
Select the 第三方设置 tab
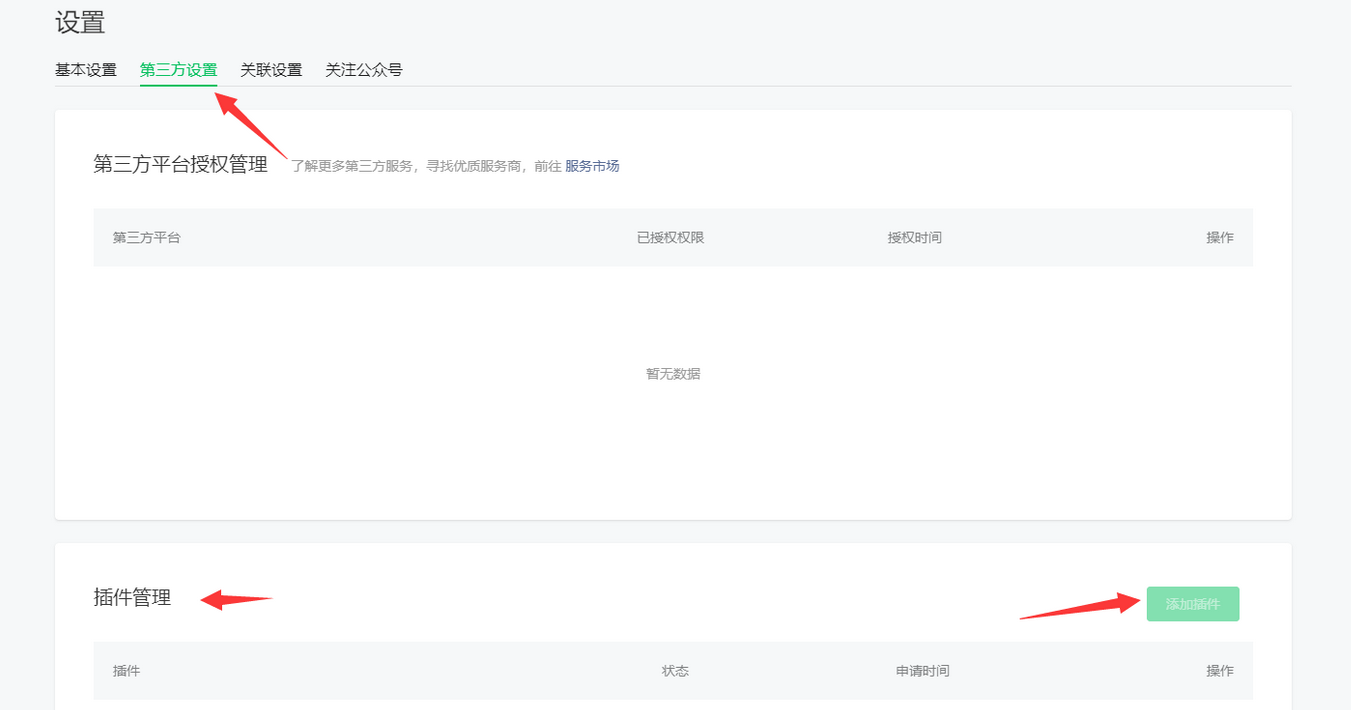178,70
